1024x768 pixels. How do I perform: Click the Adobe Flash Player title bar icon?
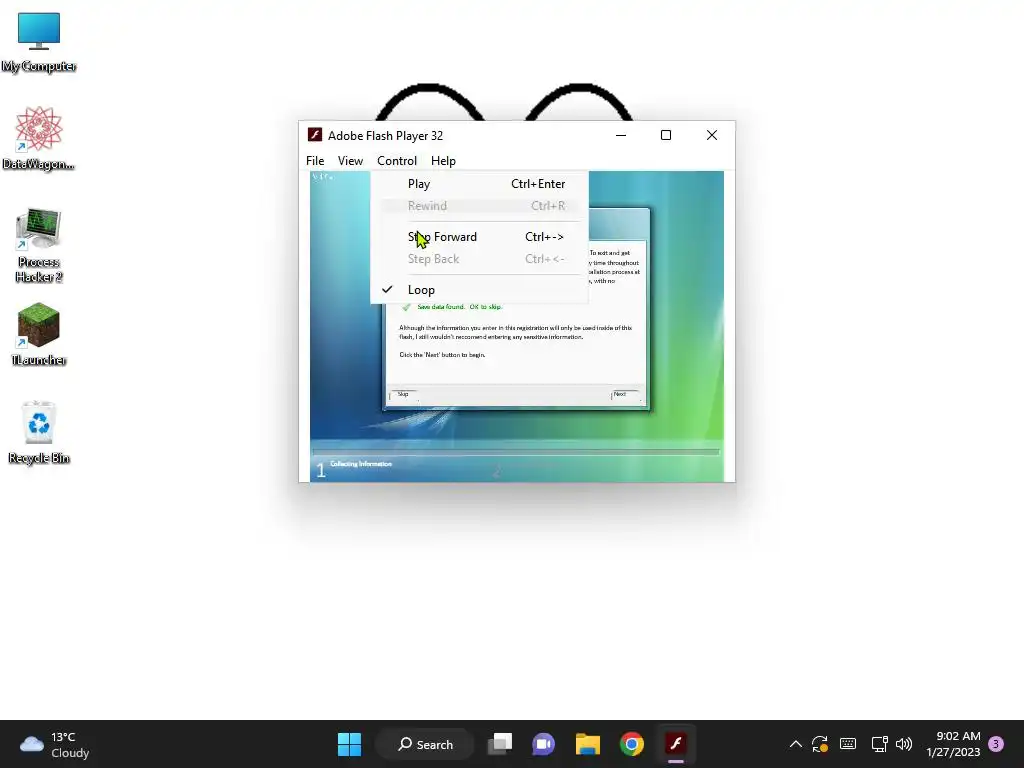315,135
